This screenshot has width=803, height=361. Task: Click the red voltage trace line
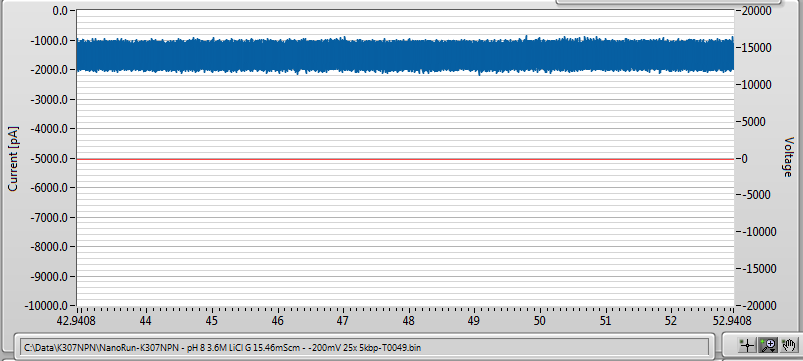tap(405, 159)
